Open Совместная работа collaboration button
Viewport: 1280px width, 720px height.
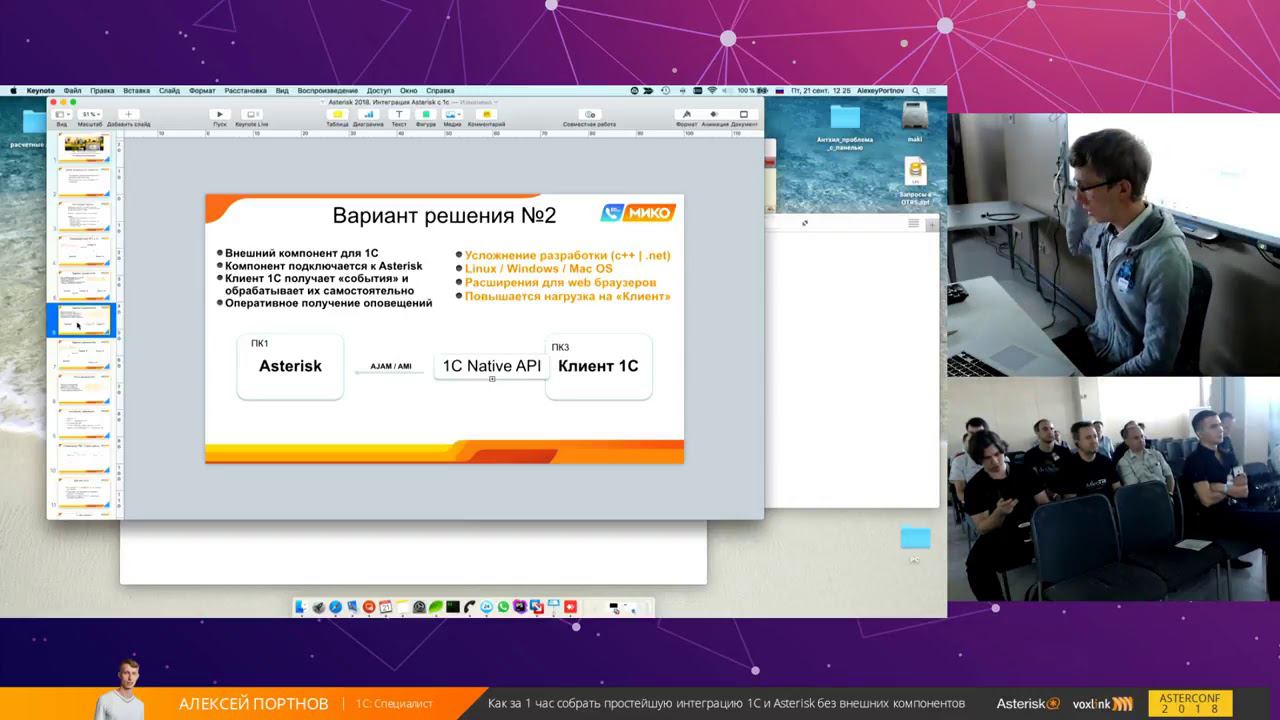click(x=589, y=115)
